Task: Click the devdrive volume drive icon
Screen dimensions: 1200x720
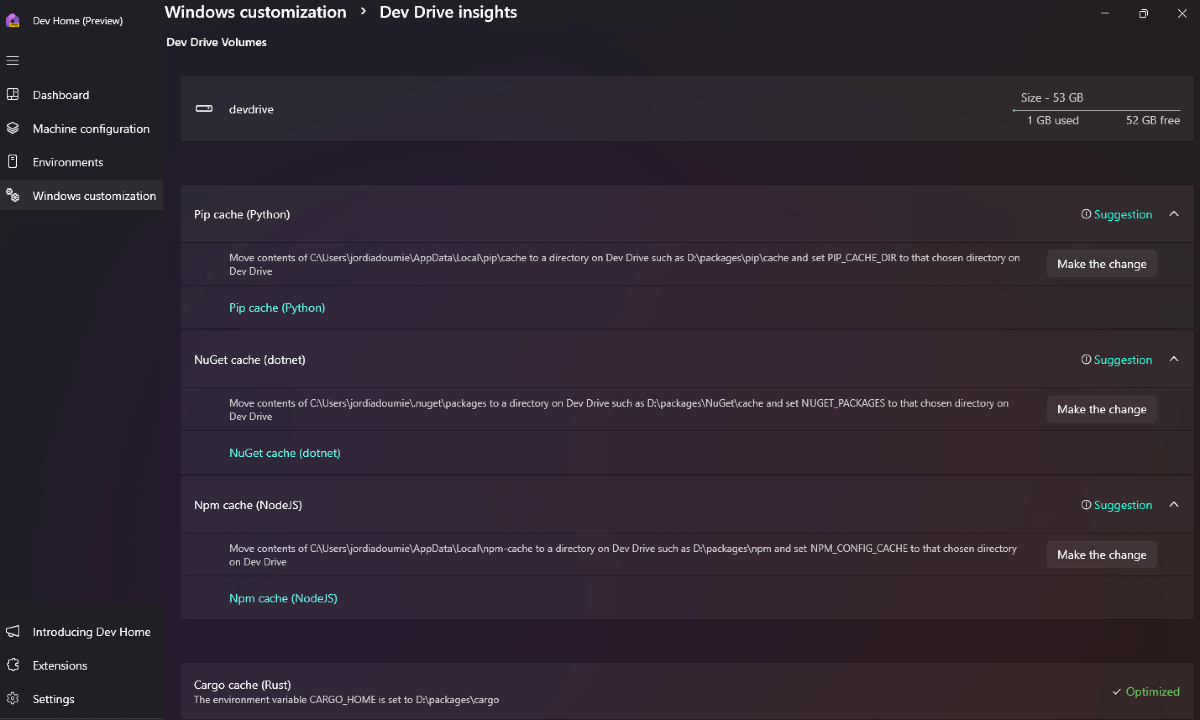Action: click(204, 109)
